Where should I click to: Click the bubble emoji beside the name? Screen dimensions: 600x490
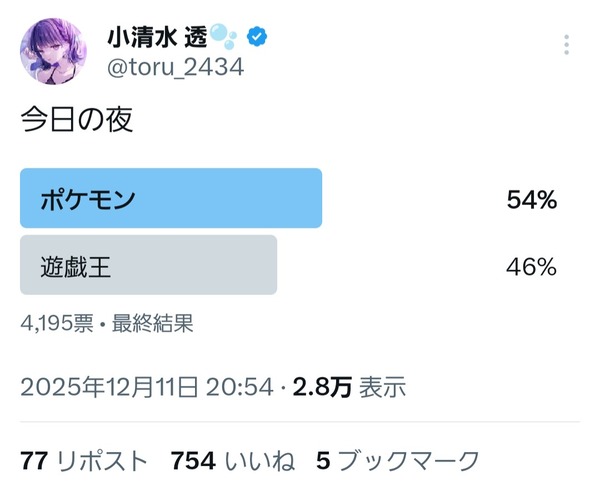(225, 38)
